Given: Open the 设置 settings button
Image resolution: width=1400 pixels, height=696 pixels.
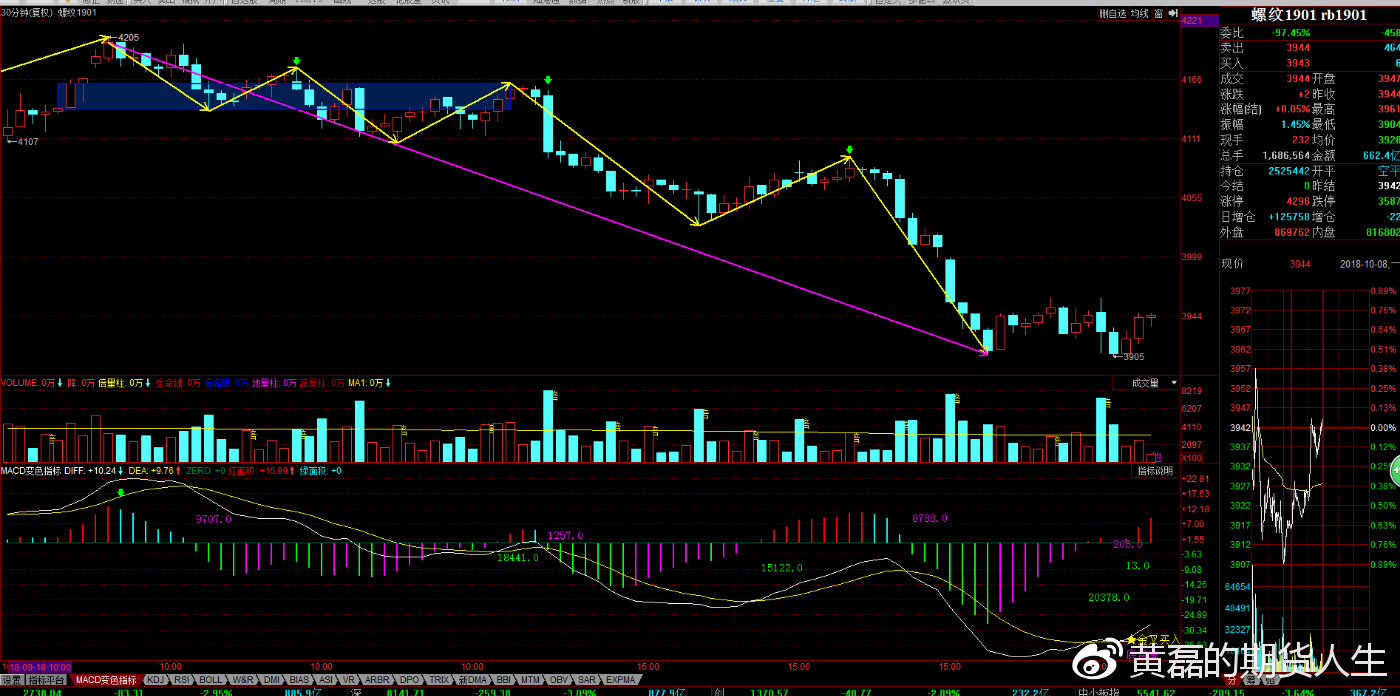Looking at the screenshot, I should pos(12,679).
